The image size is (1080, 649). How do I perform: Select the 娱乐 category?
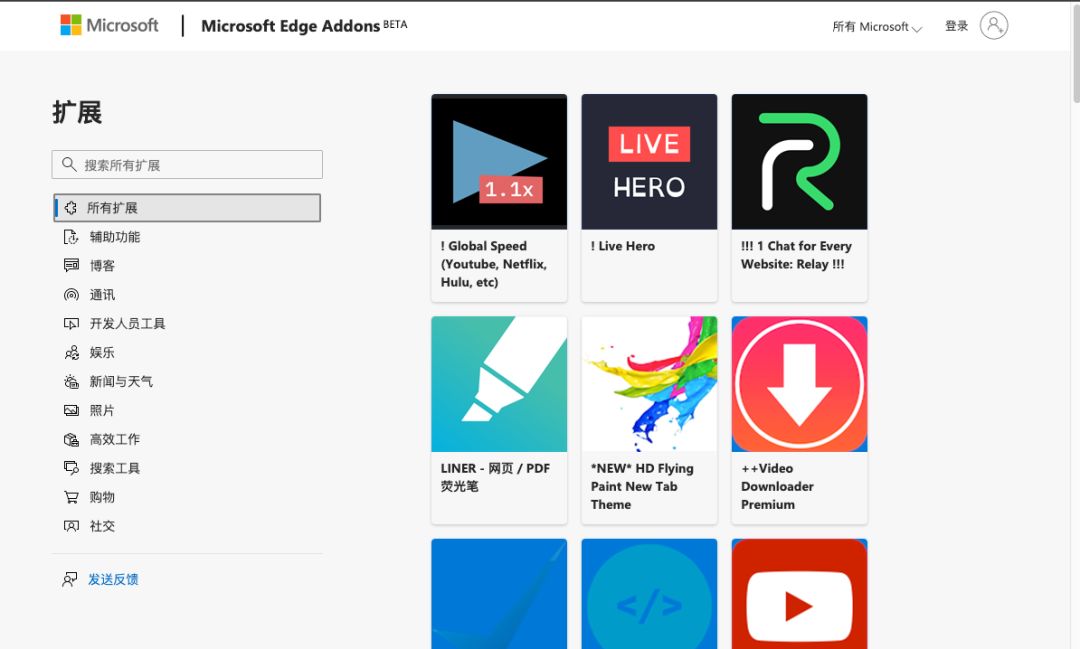click(102, 353)
